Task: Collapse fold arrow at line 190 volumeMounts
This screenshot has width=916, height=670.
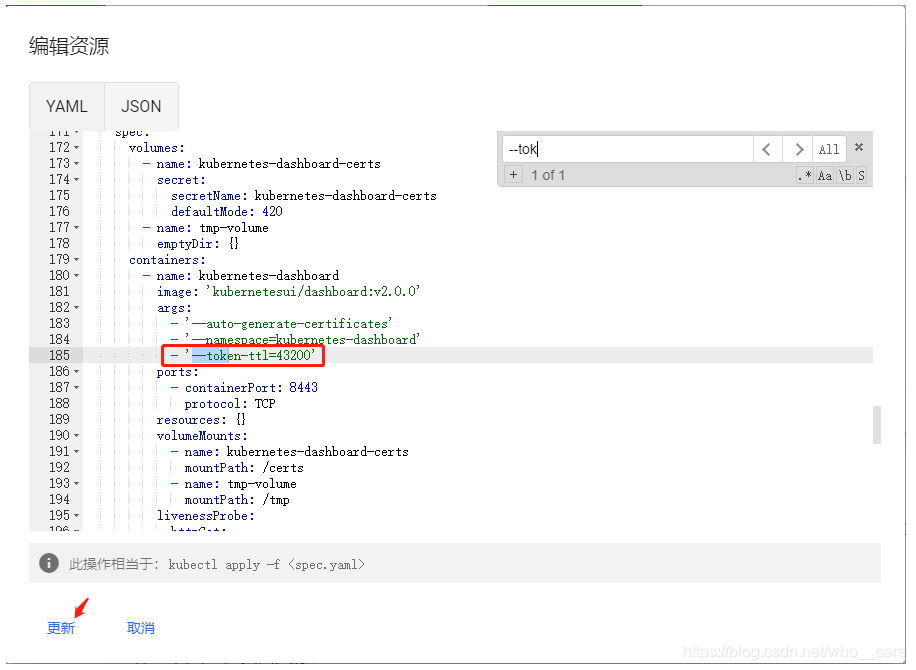Action: click(77, 436)
